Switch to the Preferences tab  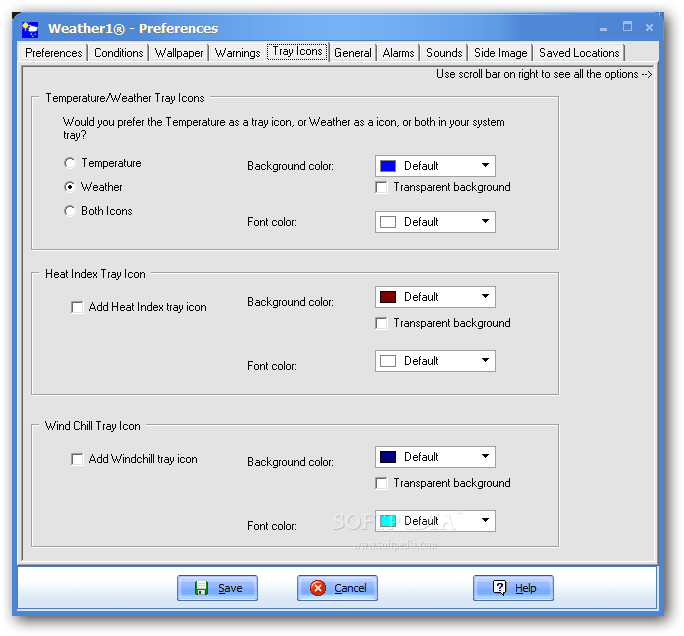point(54,53)
